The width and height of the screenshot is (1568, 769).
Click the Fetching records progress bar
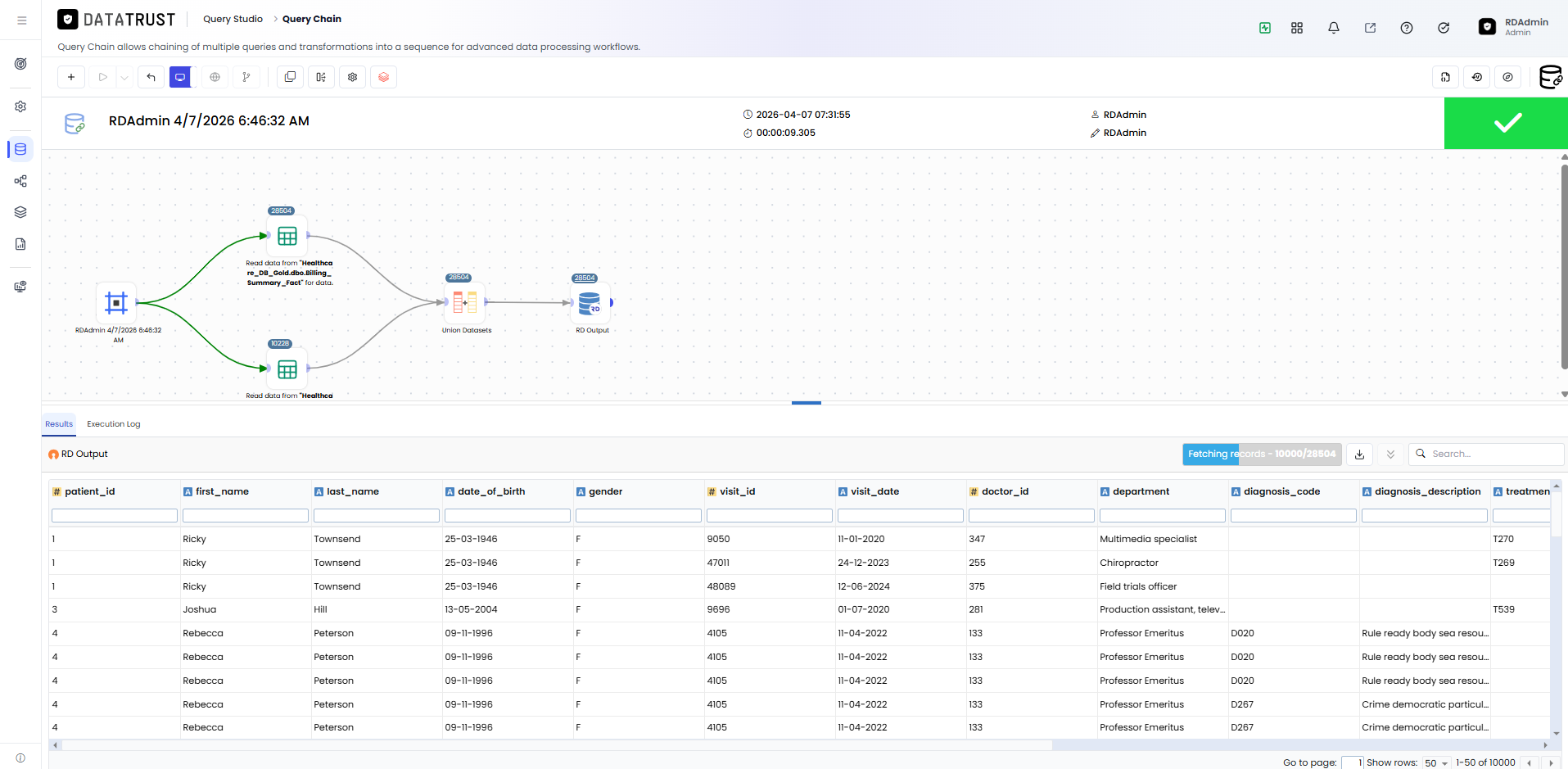(1262, 454)
